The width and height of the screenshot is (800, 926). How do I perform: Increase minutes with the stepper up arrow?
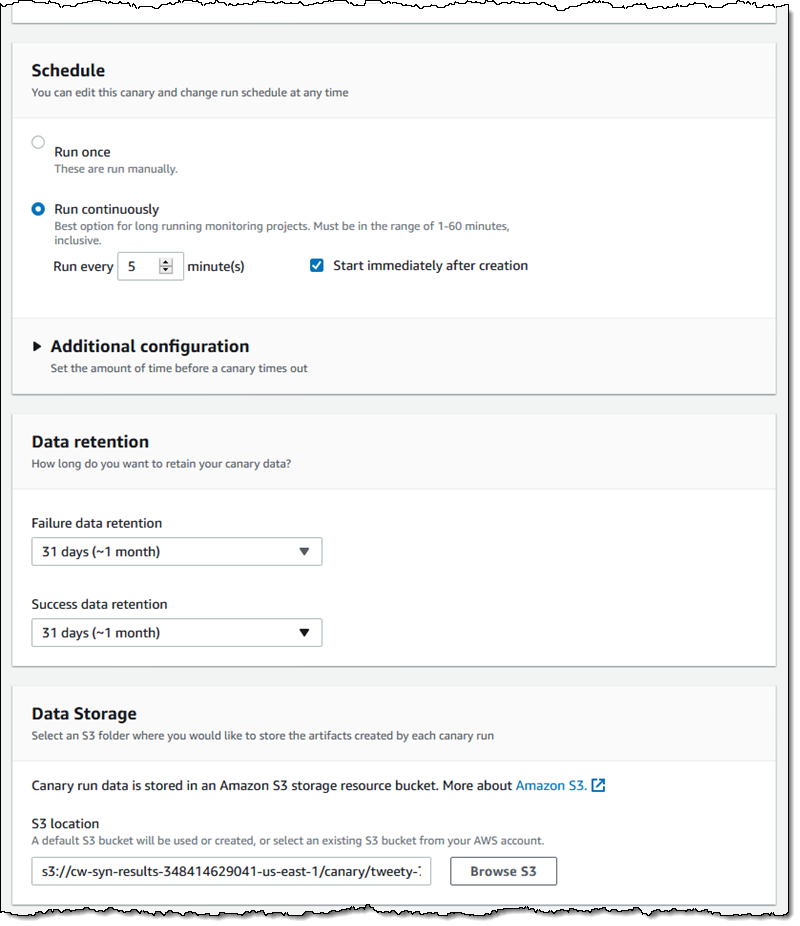[166, 262]
